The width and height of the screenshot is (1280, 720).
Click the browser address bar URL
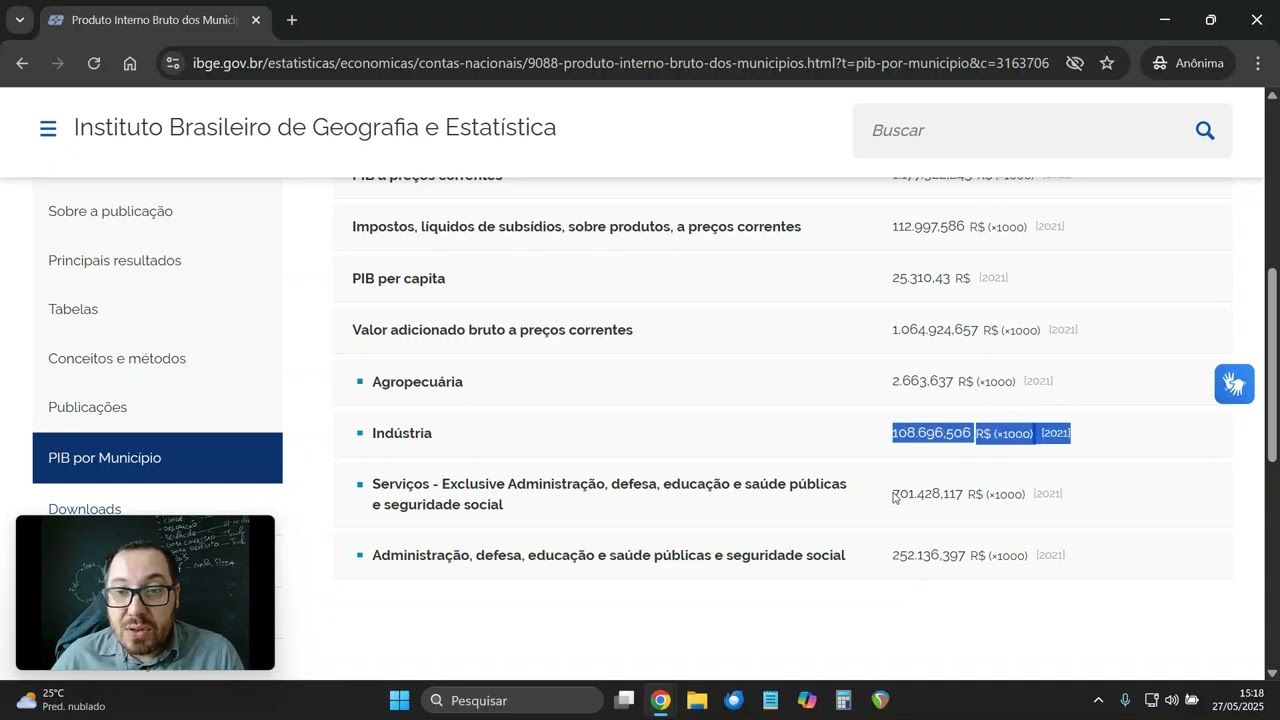point(620,63)
